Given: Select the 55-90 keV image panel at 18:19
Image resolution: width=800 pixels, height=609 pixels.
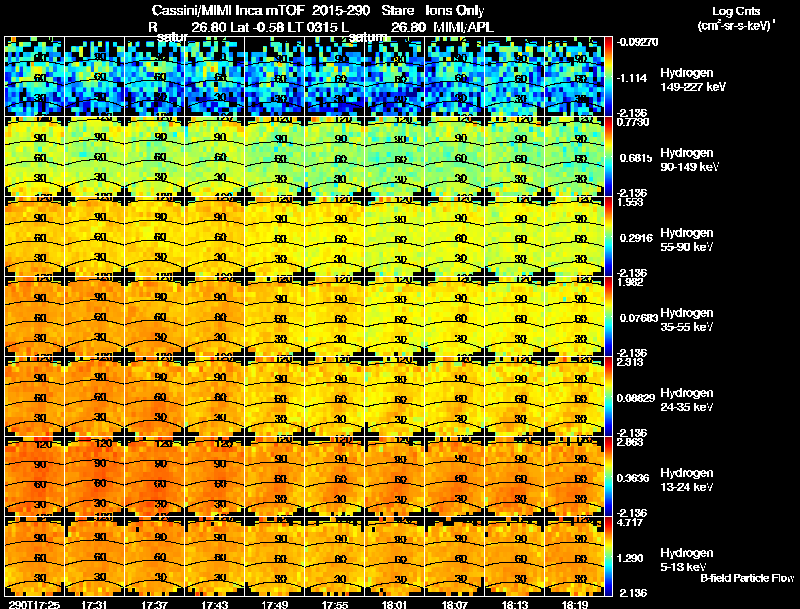Looking at the screenshot, I should click(x=574, y=237).
